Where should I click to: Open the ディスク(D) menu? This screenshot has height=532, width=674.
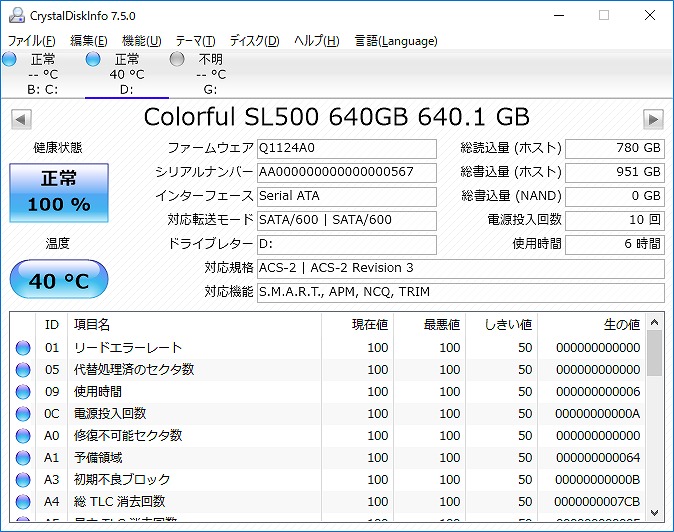click(254, 41)
